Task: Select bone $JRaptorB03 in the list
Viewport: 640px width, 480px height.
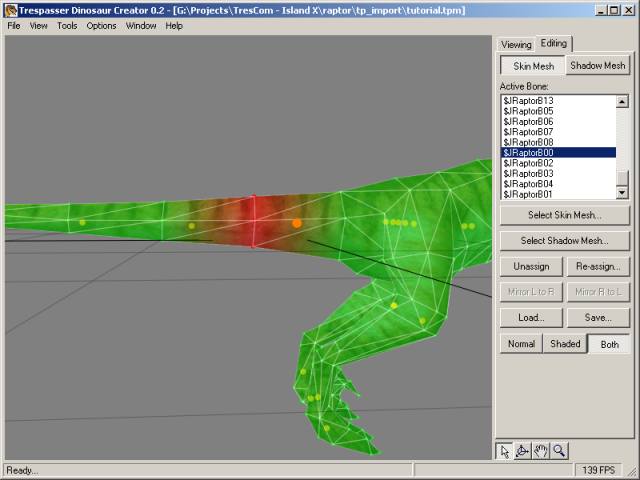Action: click(558, 173)
